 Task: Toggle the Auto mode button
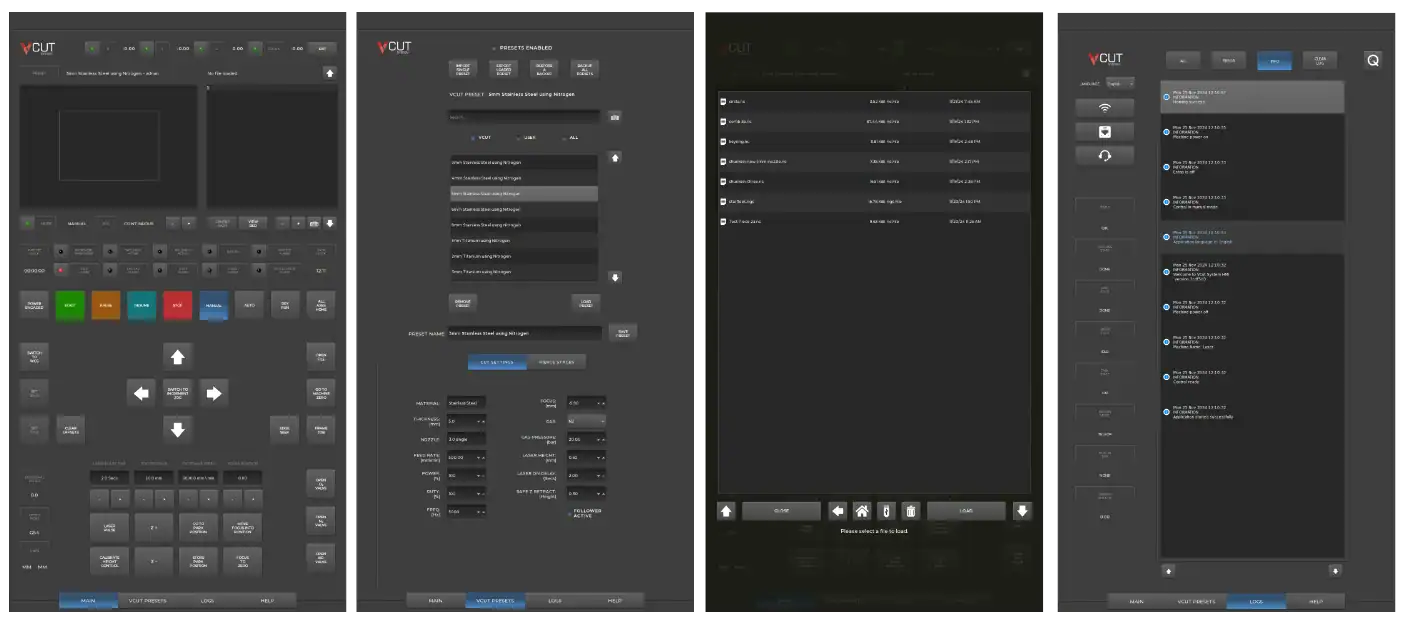tap(250, 305)
